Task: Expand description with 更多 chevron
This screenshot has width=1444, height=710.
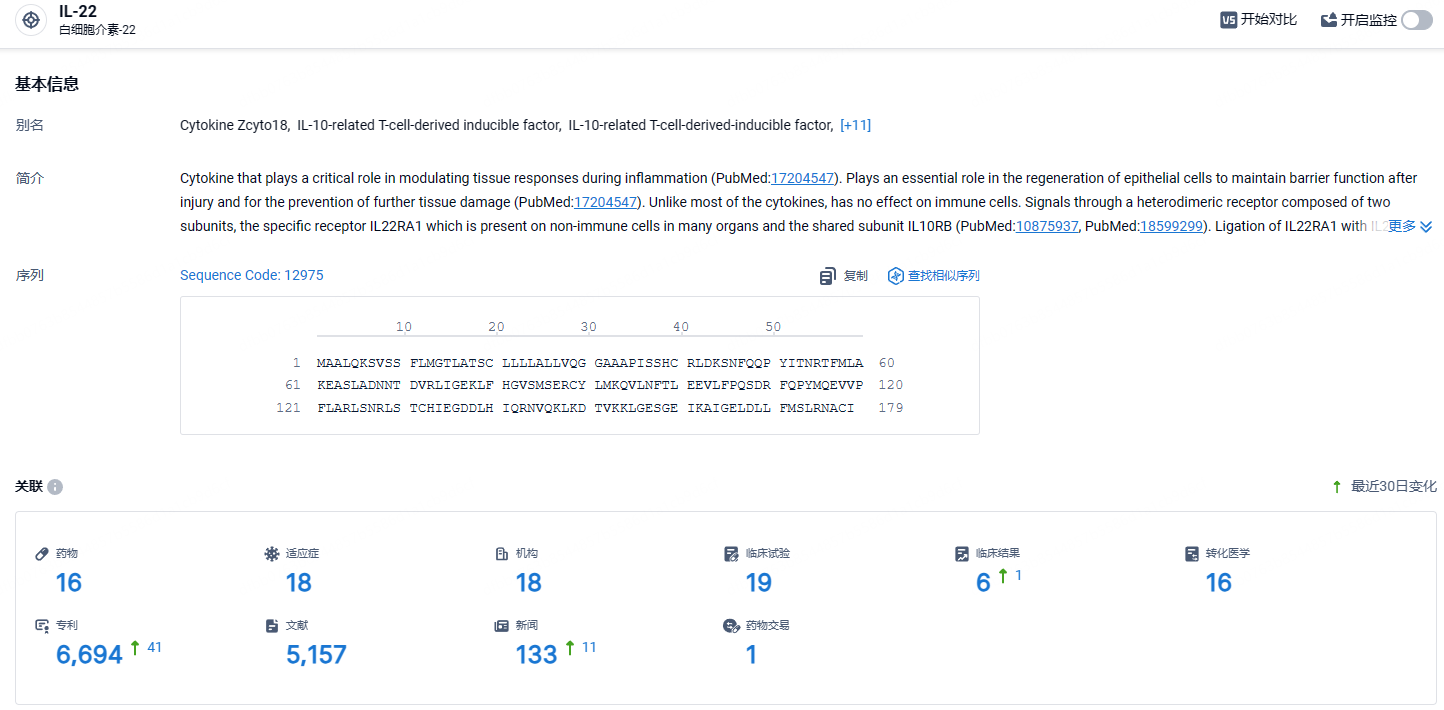Action: pyautogui.click(x=1411, y=226)
